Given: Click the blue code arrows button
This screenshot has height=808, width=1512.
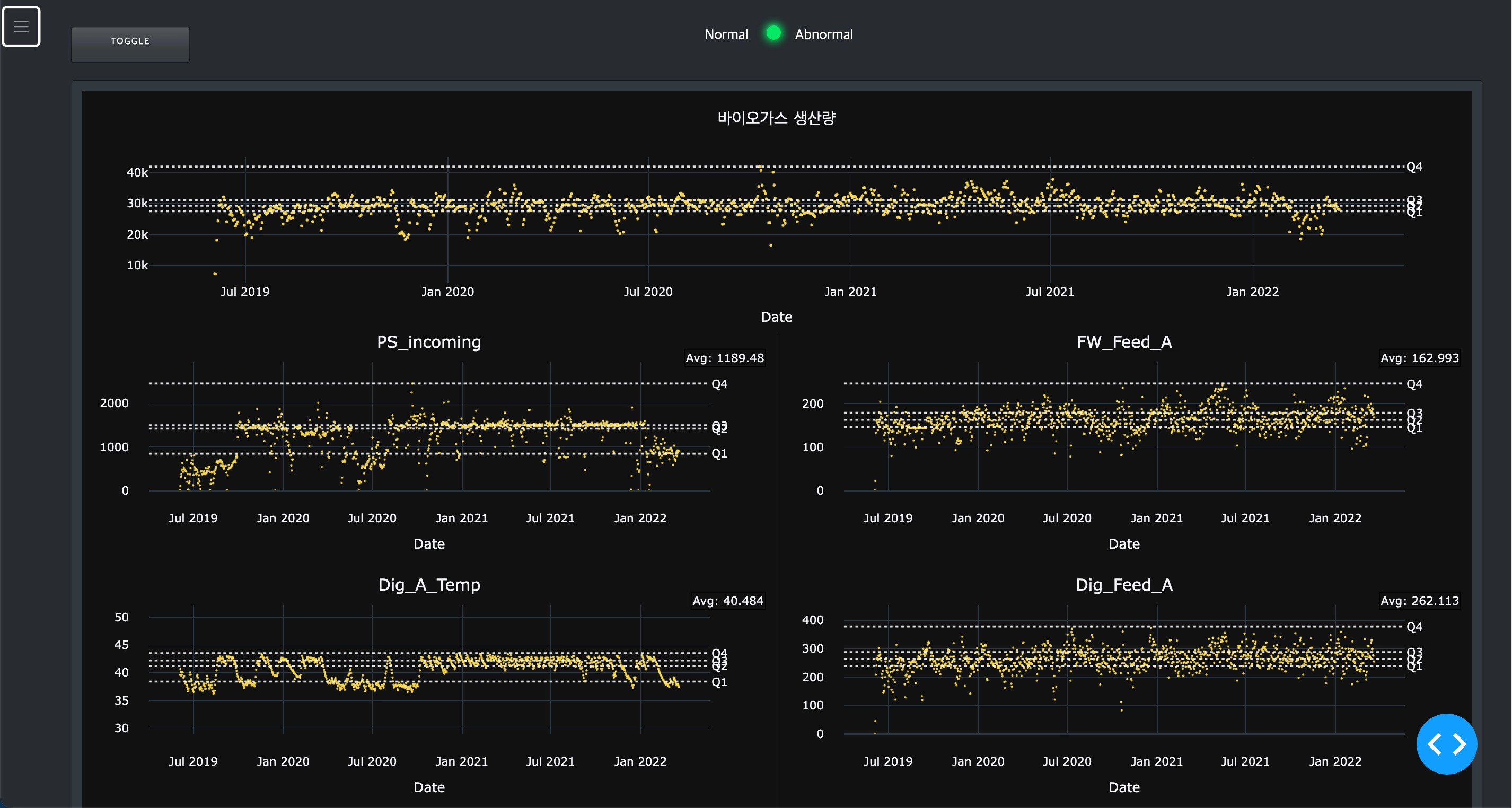Looking at the screenshot, I should [1446, 744].
